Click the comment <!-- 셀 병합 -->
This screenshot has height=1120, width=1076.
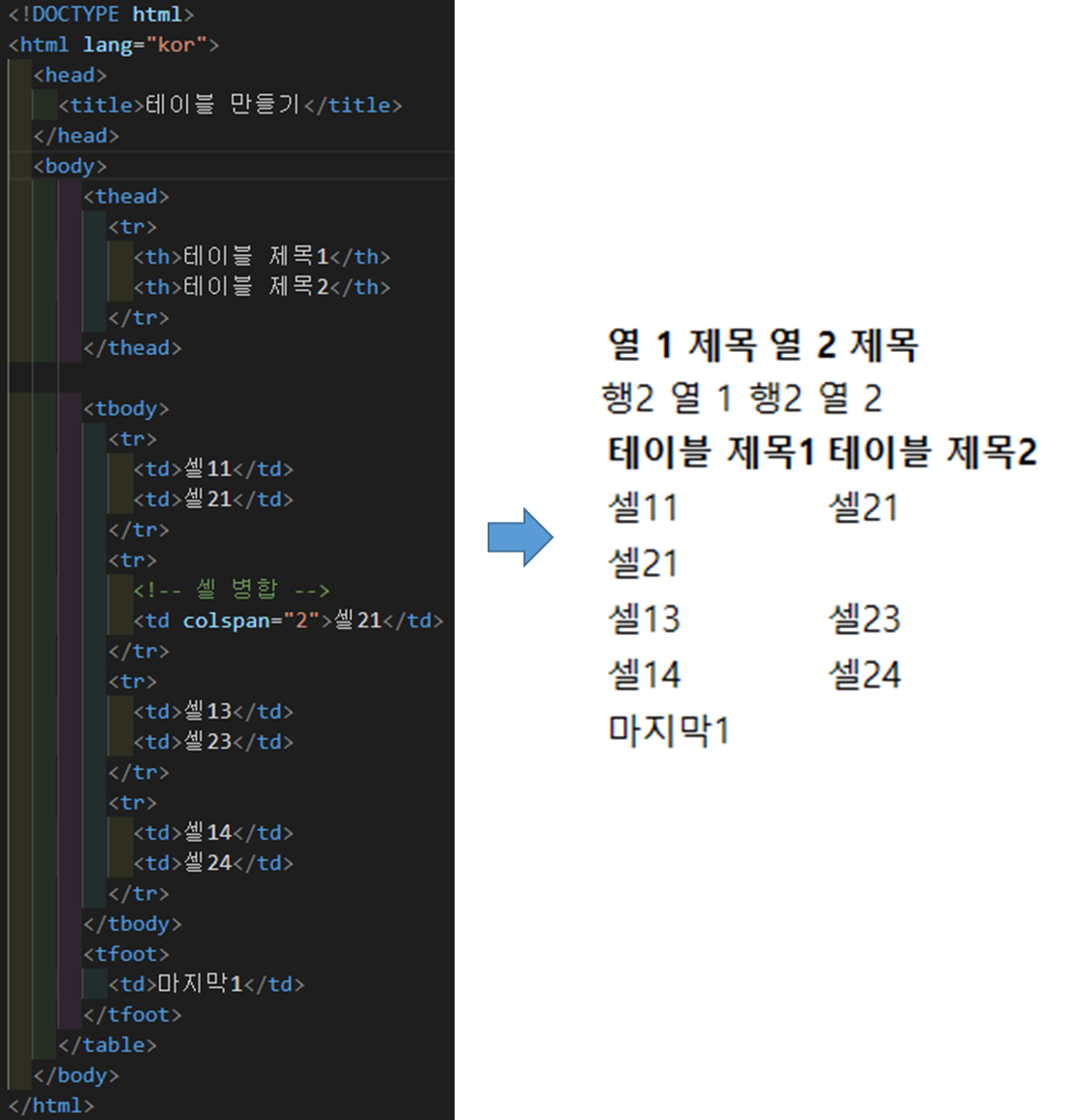tap(232, 590)
